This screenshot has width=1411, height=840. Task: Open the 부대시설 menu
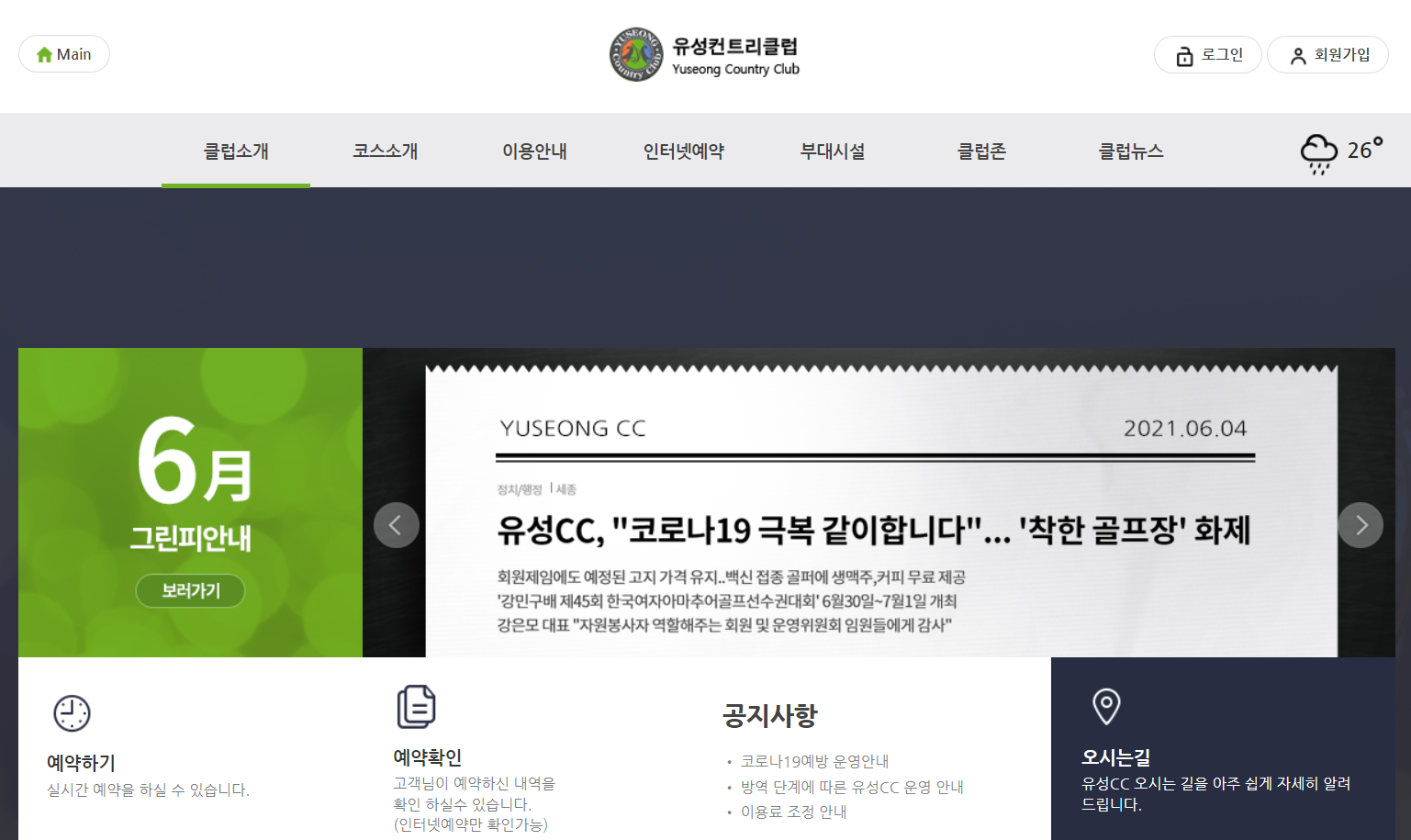coord(833,151)
